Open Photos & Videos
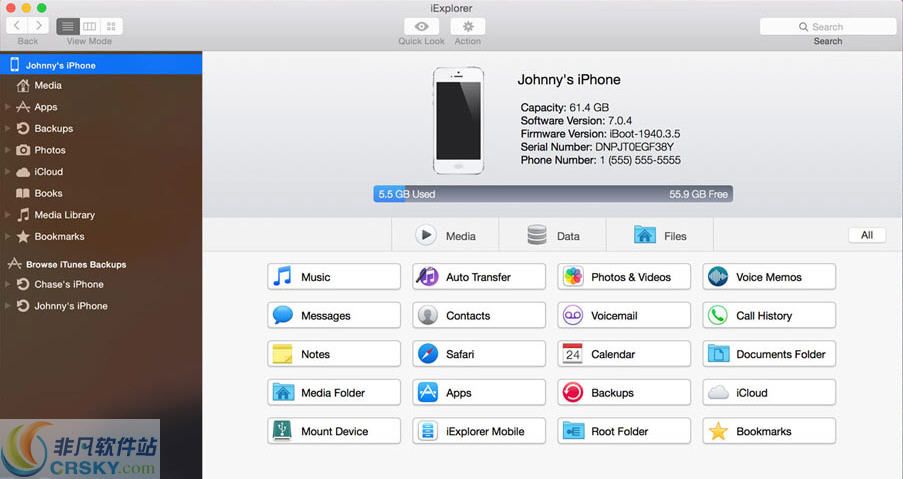 pos(624,277)
